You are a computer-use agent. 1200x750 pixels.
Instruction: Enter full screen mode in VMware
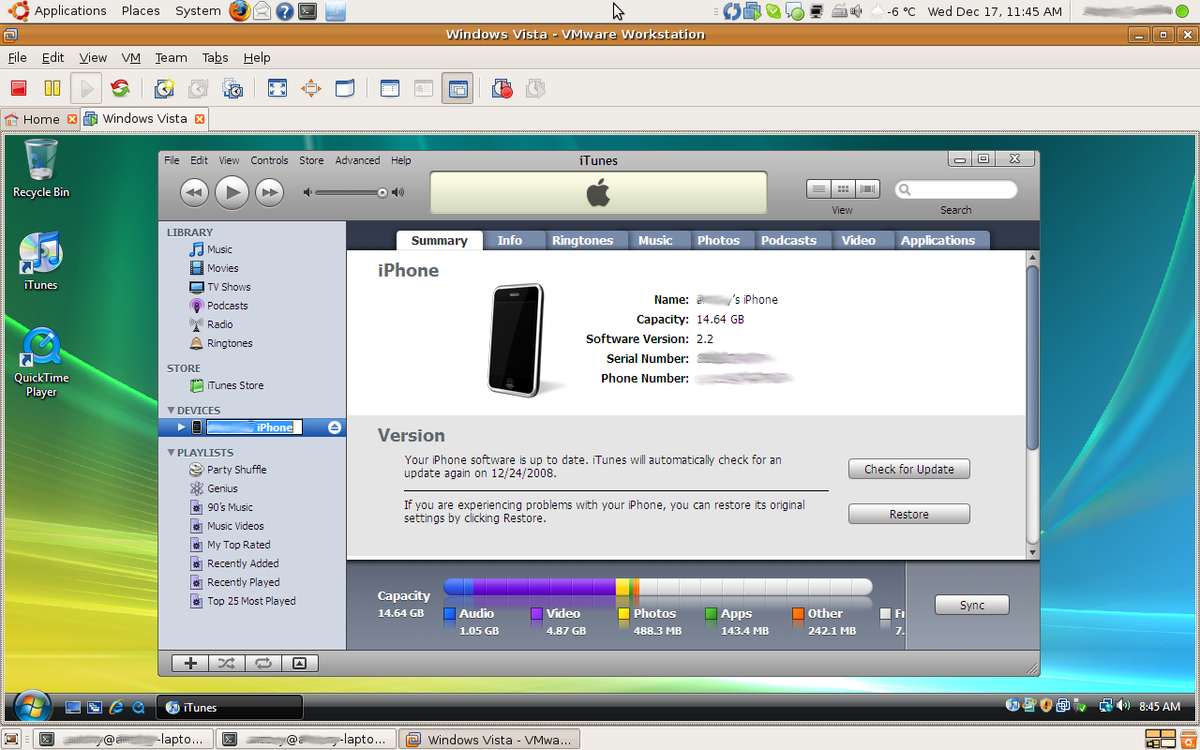point(278,89)
